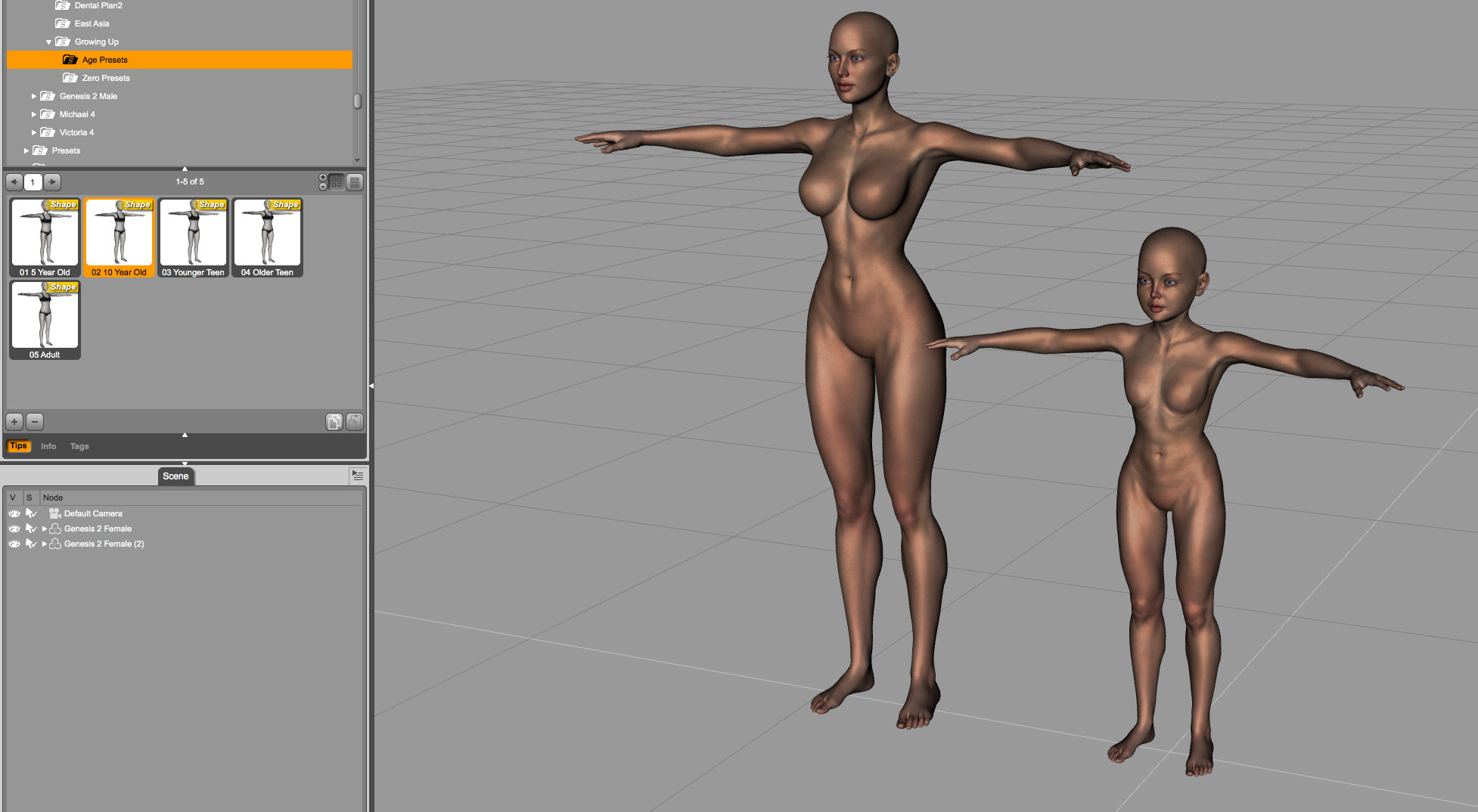This screenshot has width=1478, height=812.
Task: Collapse the Growing Up folder
Action: tap(48, 42)
